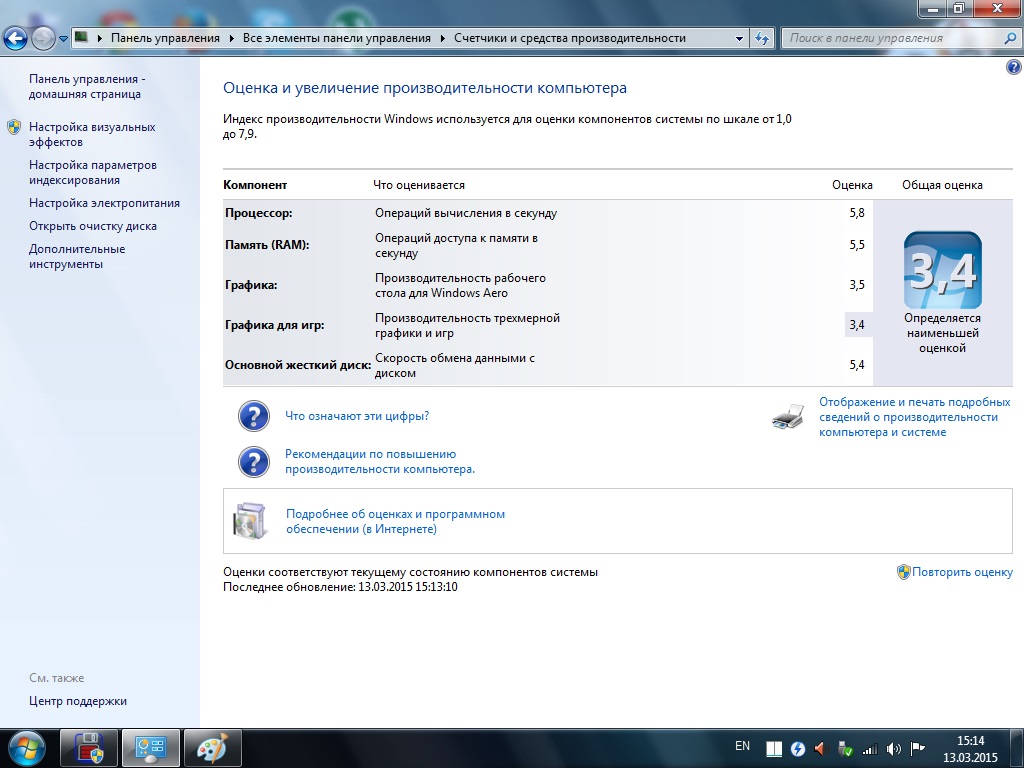The image size is (1024, 768).
Task: Open Открыть очистку диска
Action: 93,226
